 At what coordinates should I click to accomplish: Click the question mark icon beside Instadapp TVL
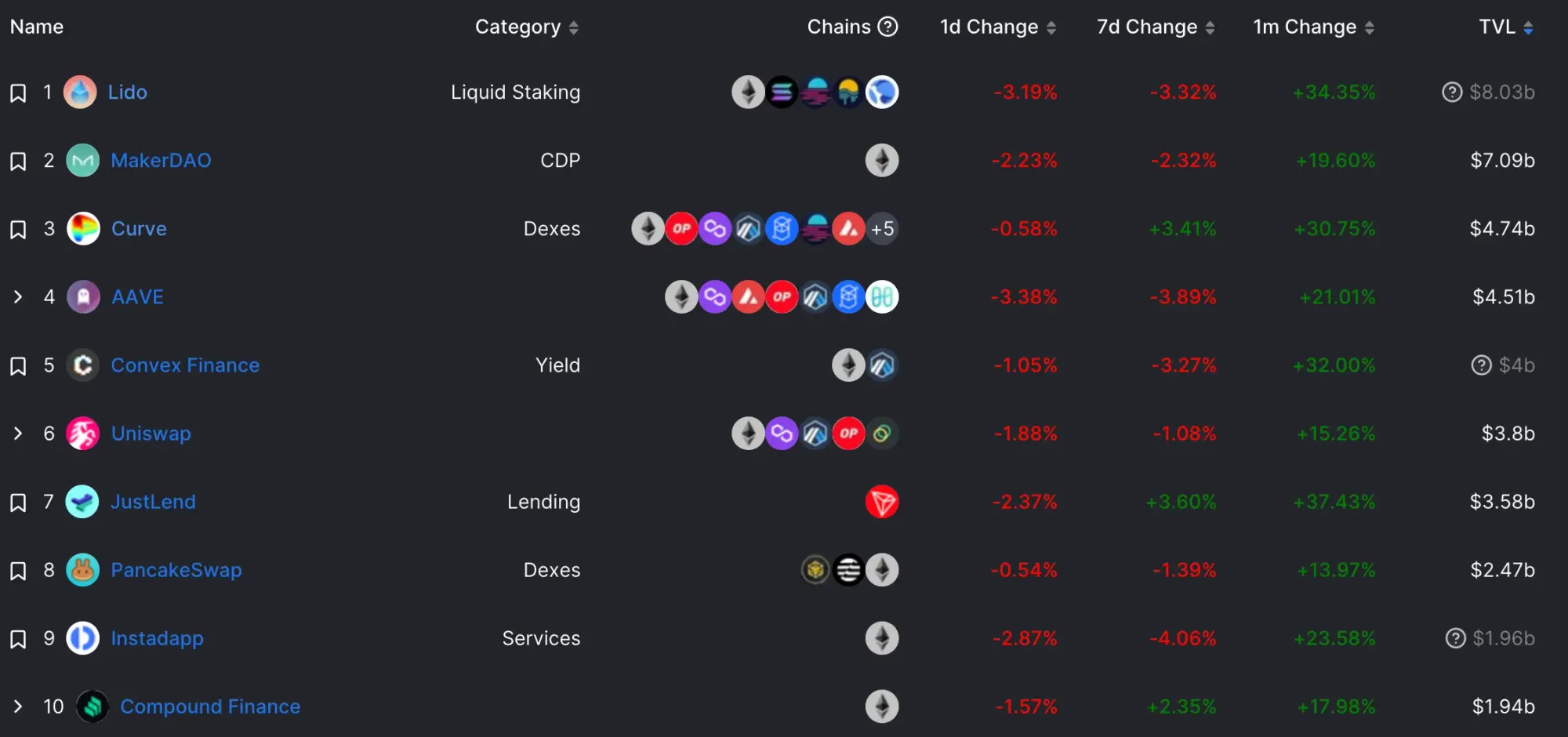[x=1455, y=638]
